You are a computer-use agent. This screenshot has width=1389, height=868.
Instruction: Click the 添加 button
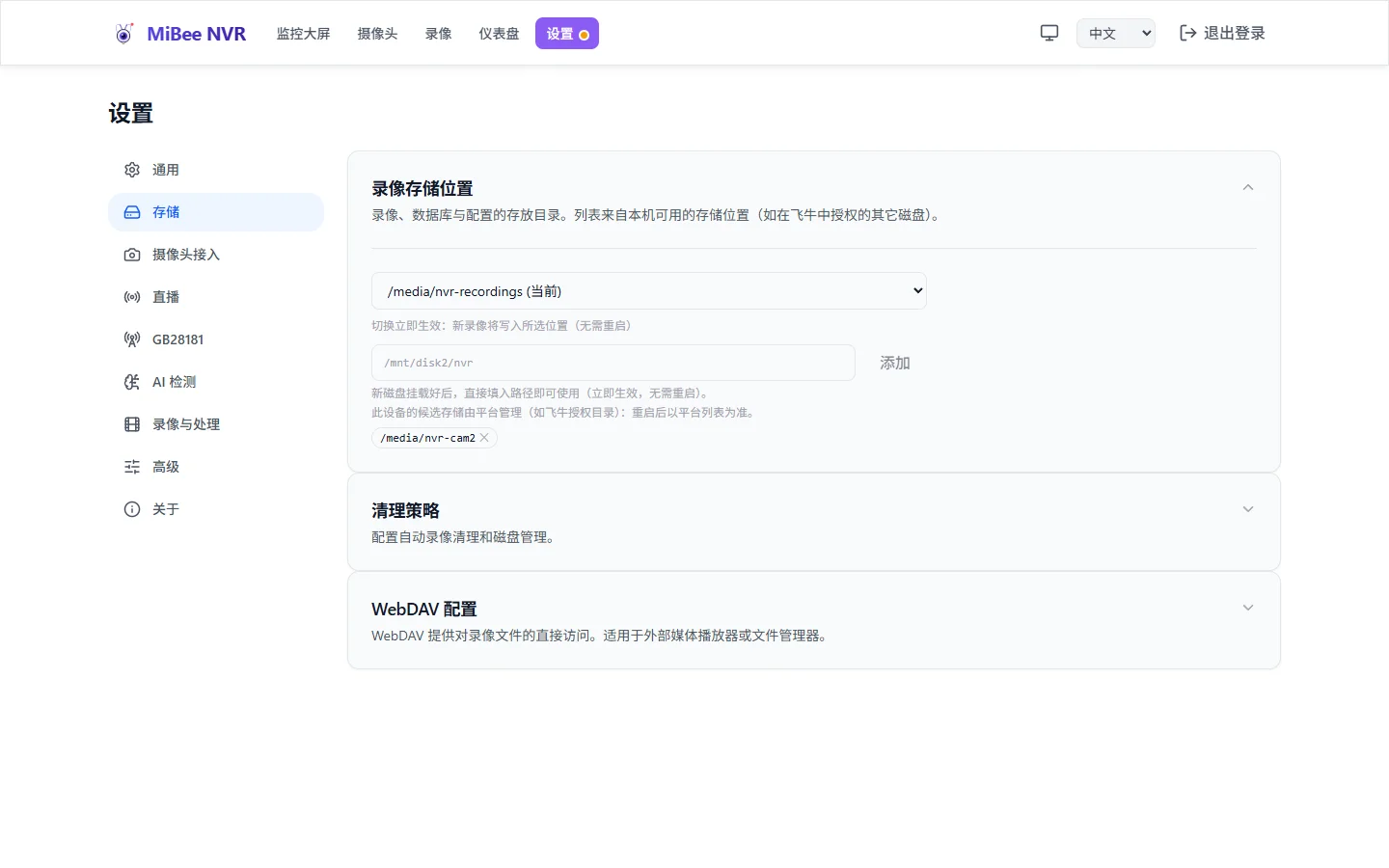(x=895, y=363)
